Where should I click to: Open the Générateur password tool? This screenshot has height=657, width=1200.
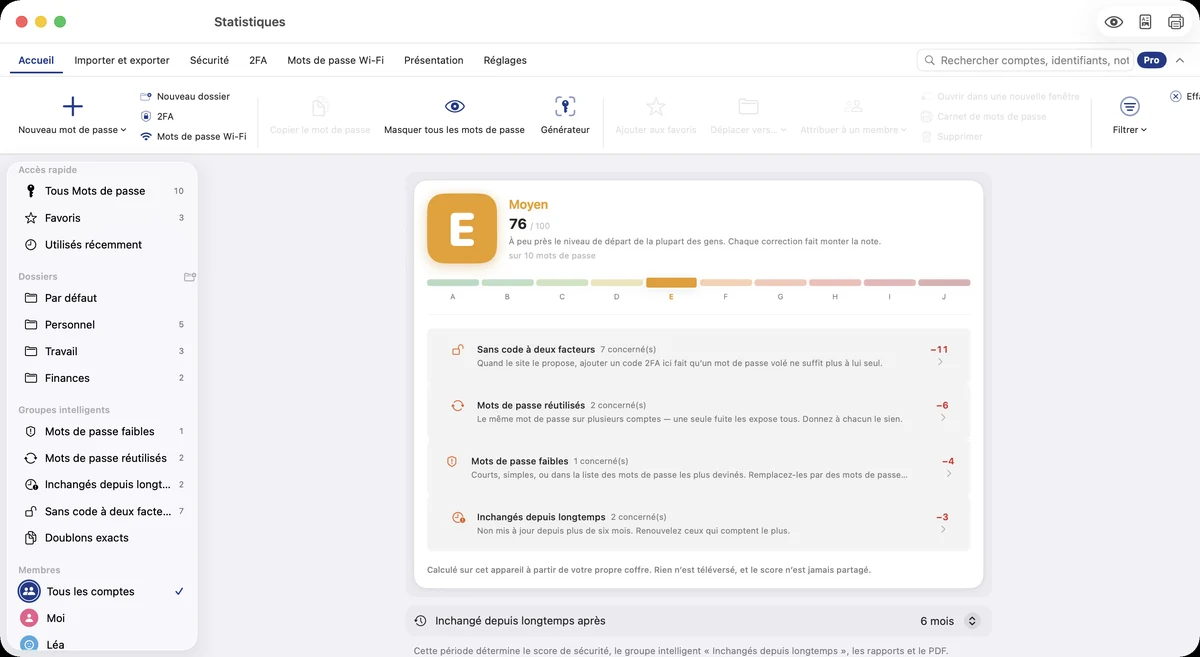click(x=565, y=115)
